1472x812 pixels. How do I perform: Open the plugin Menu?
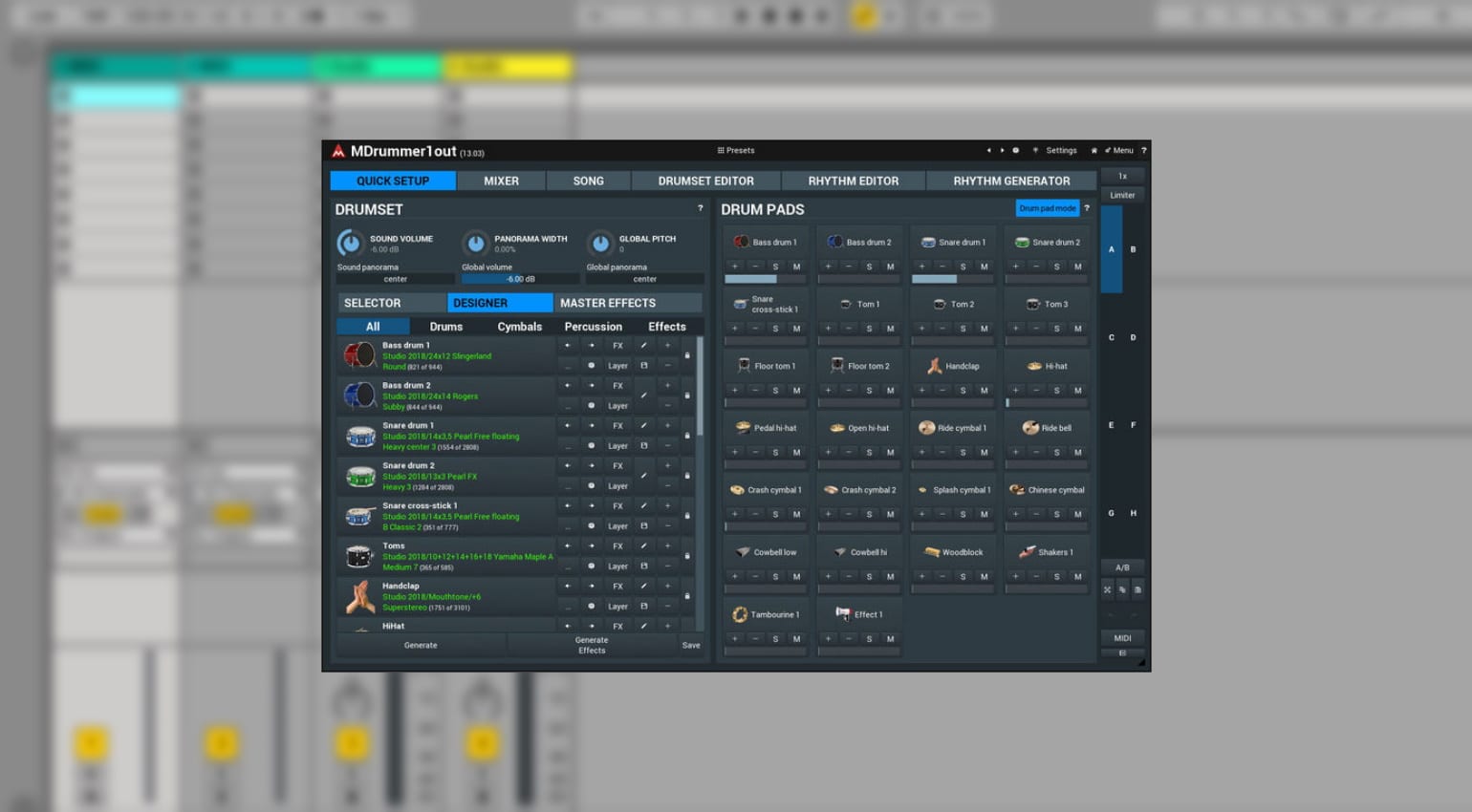[1119, 151]
